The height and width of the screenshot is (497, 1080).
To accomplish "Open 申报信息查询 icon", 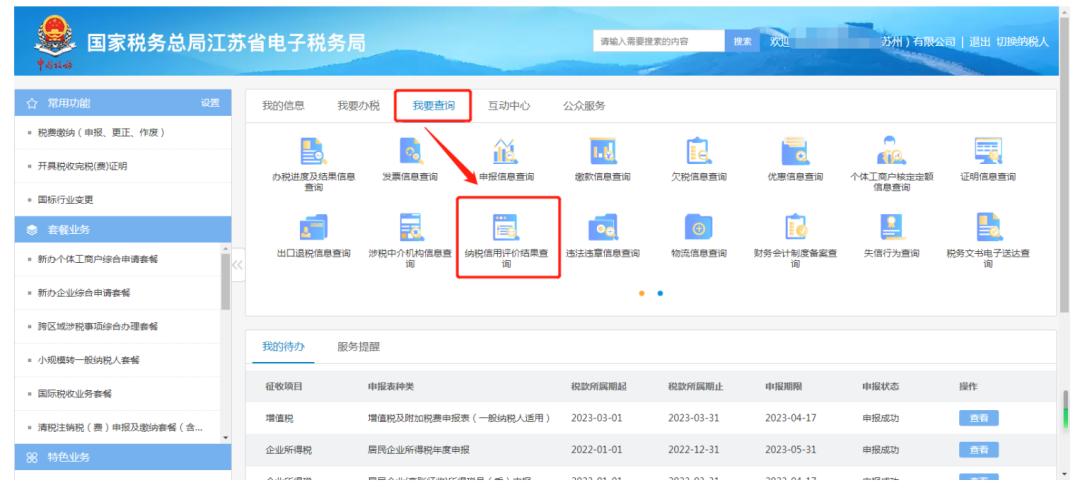I will pos(506,151).
